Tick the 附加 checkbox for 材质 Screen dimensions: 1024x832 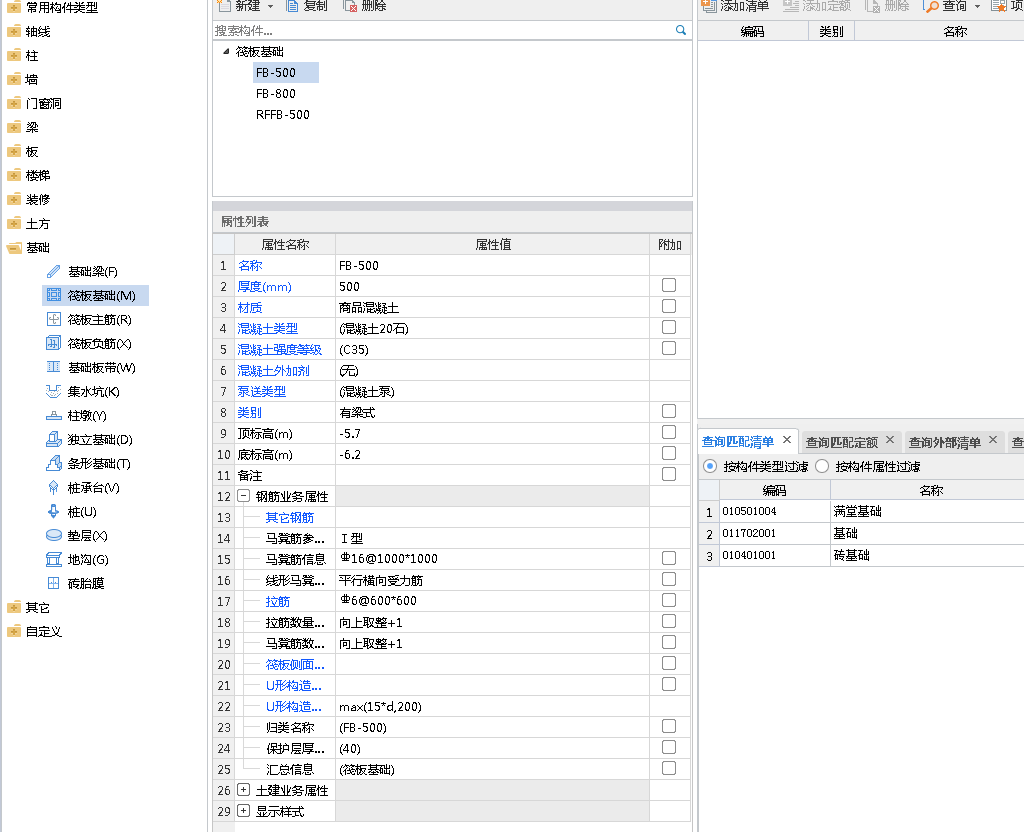669,306
